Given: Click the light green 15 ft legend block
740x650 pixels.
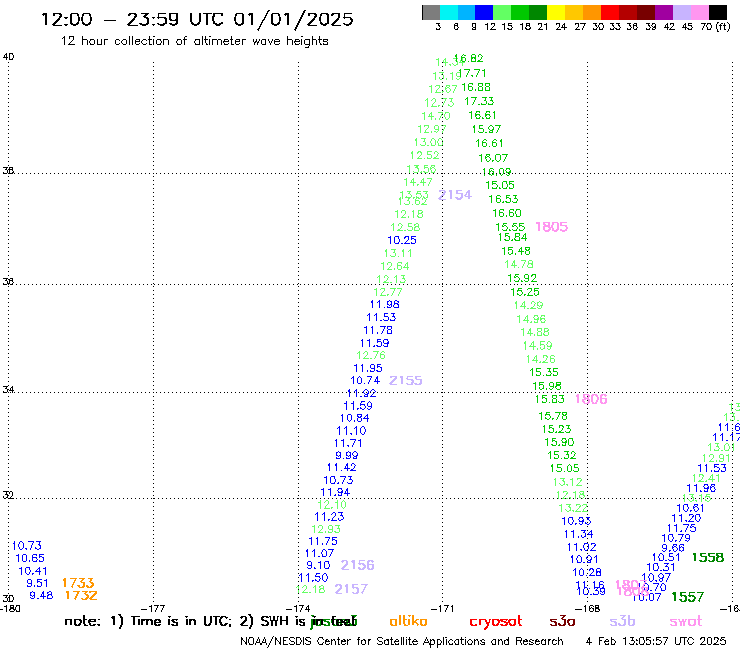Looking at the screenshot, I should 502,12.
